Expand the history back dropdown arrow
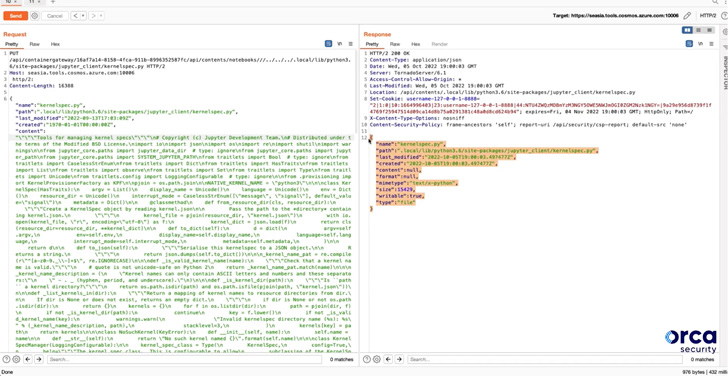 (x=84, y=16)
